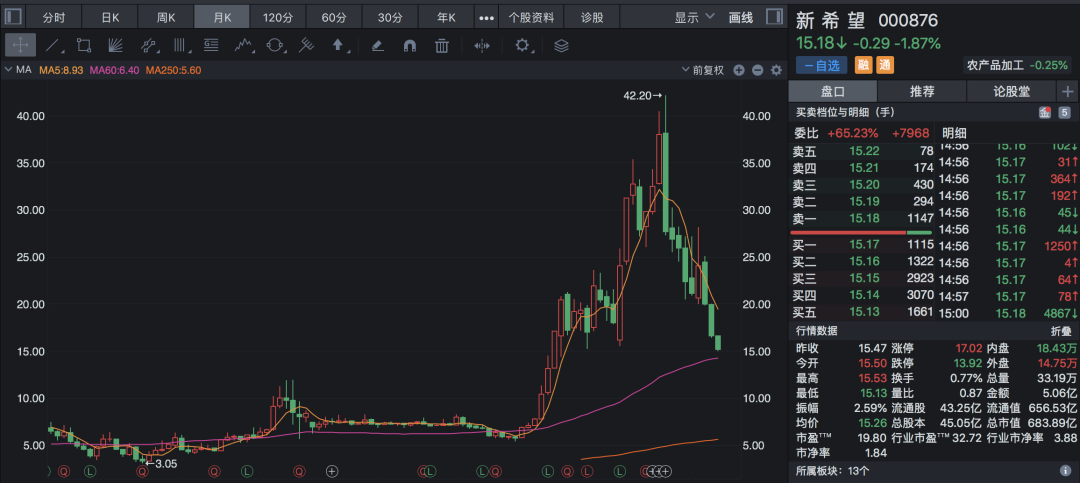Open the 推荐 panel tab
The width and height of the screenshot is (1080, 483).
pyautogui.click(x=922, y=91)
